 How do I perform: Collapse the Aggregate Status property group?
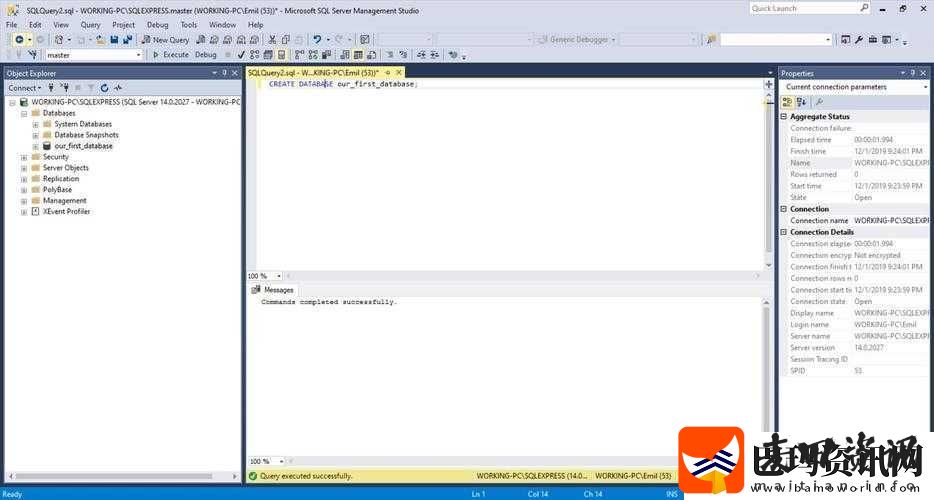click(784, 117)
